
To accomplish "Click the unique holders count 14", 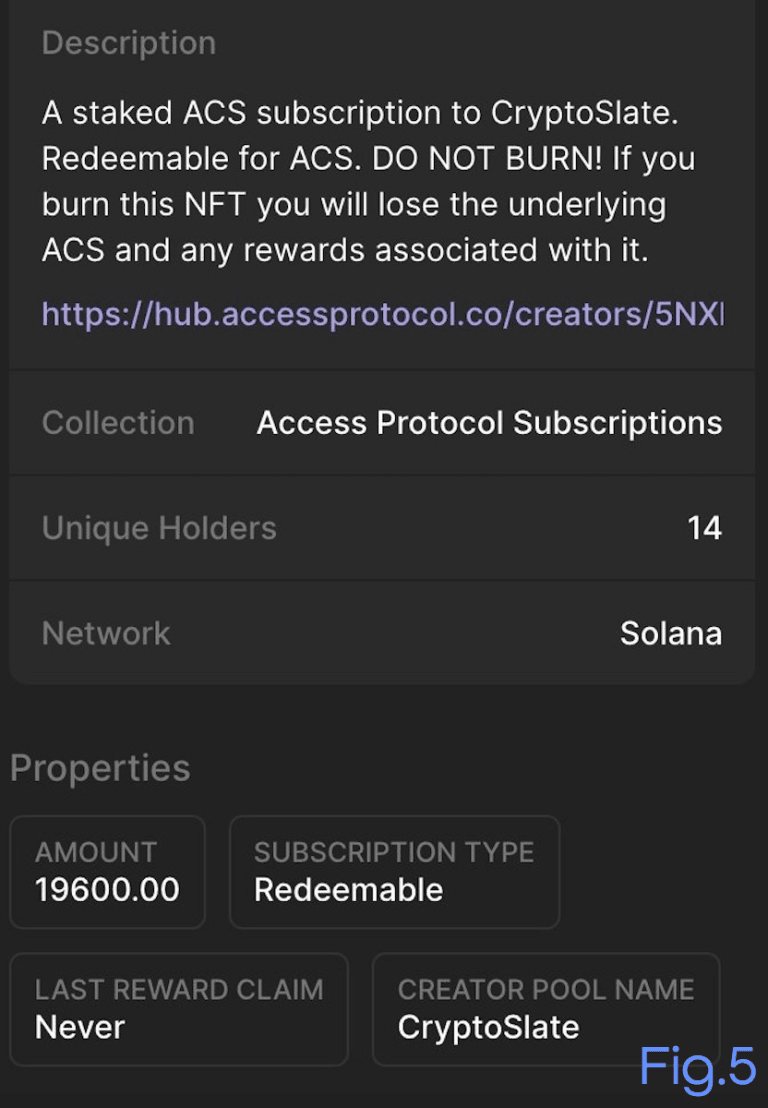I will coord(704,528).
